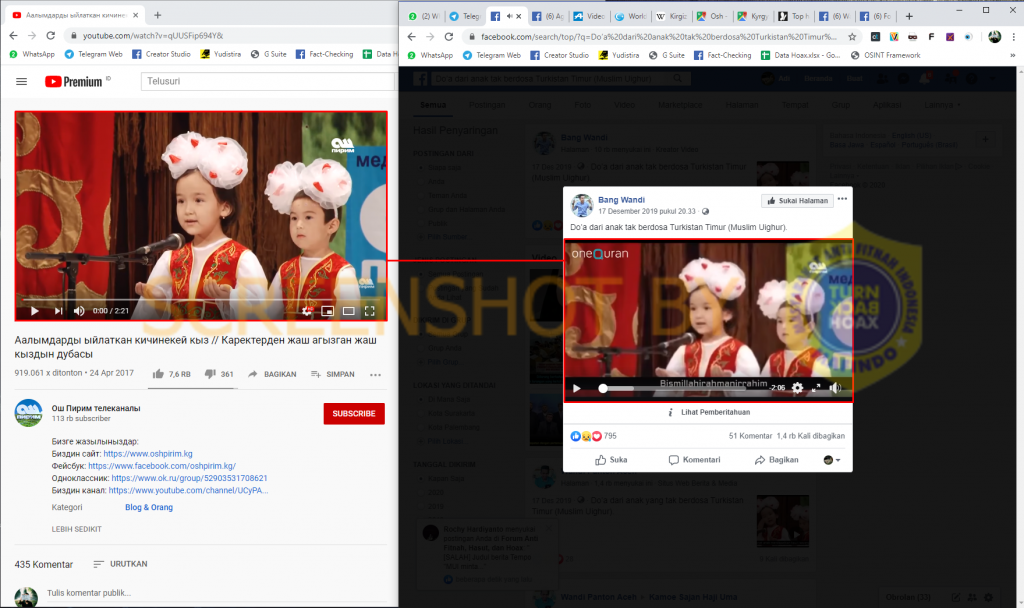The image size is (1024, 608).
Task: Like the YouTube video thumbs up
Action: click(158, 374)
